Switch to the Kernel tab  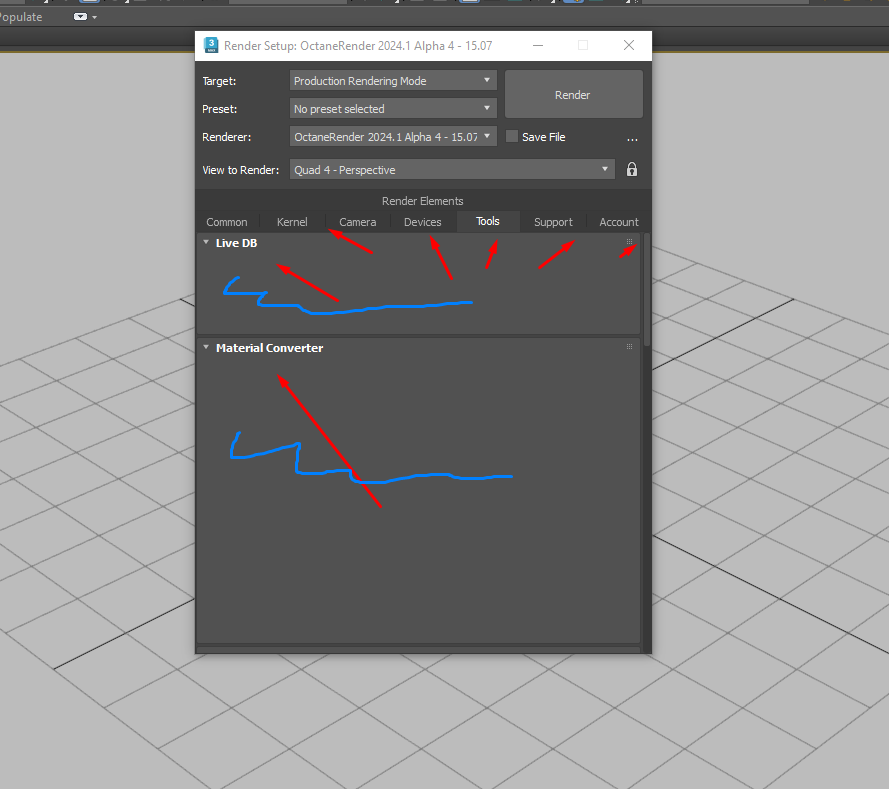click(292, 222)
